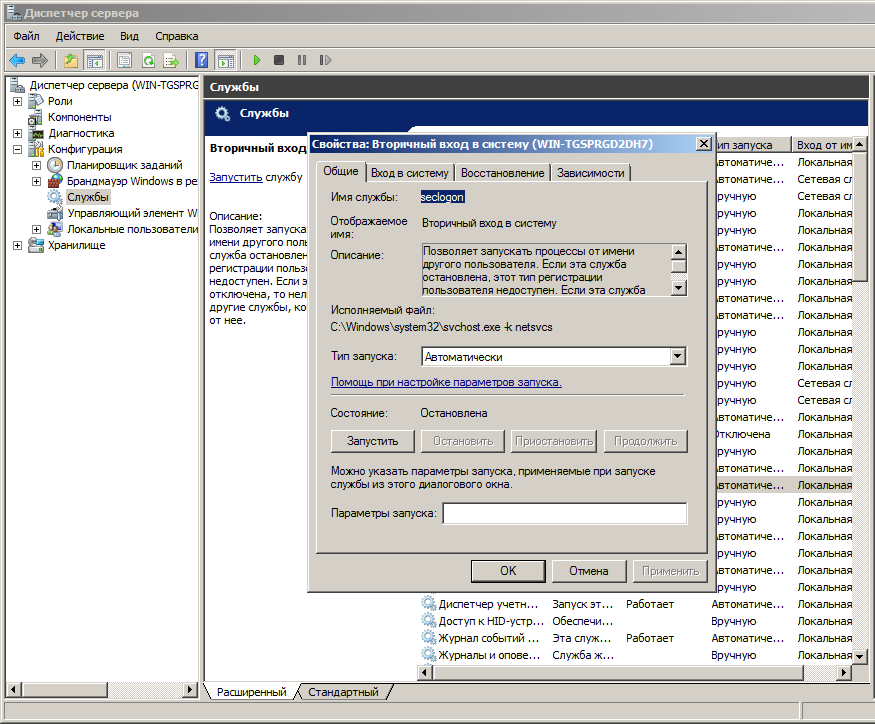The height and width of the screenshot is (724, 875).
Task: Expand the Хранилище tree node
Action: [x=18, y=245]
